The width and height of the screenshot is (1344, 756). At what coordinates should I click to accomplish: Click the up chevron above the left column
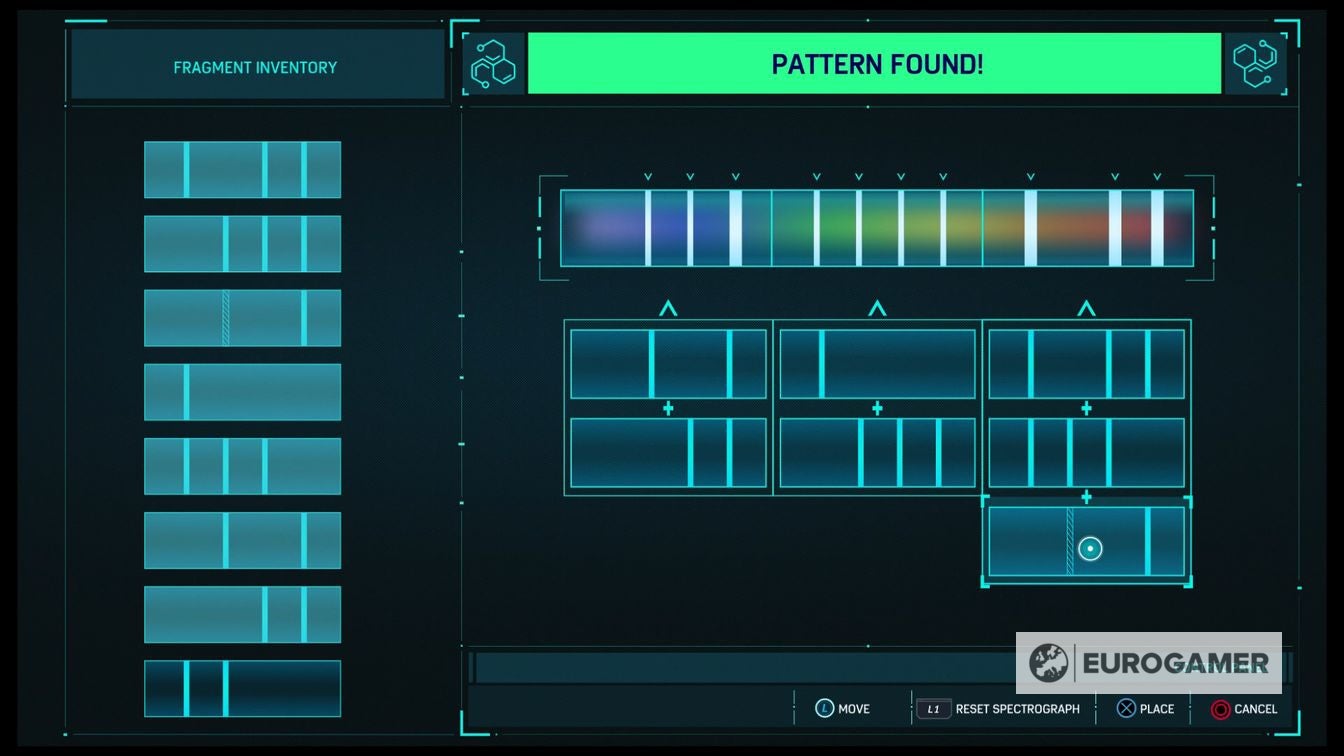668,309
